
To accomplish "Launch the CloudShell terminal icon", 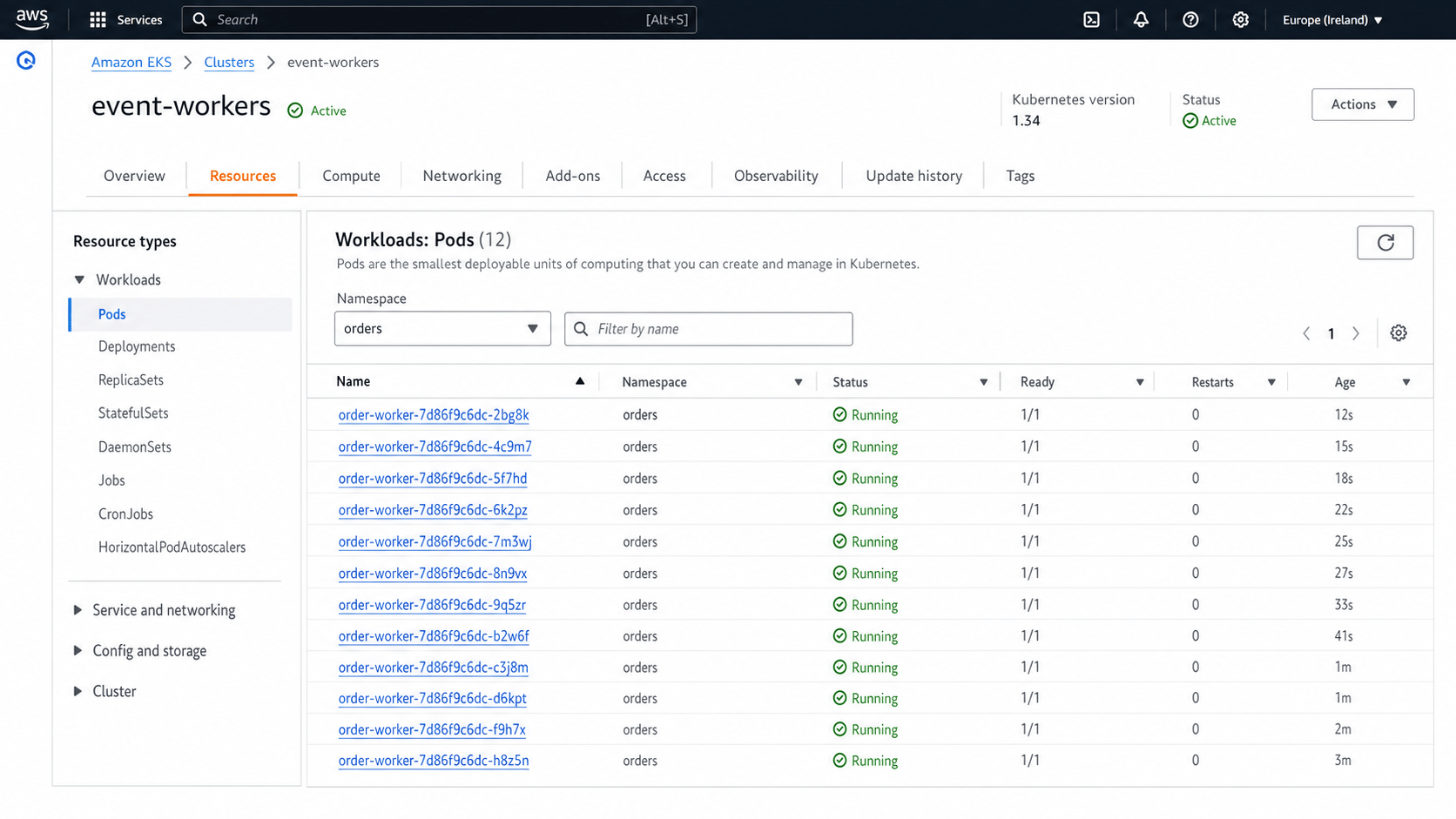I will [x=1091, y=19].
